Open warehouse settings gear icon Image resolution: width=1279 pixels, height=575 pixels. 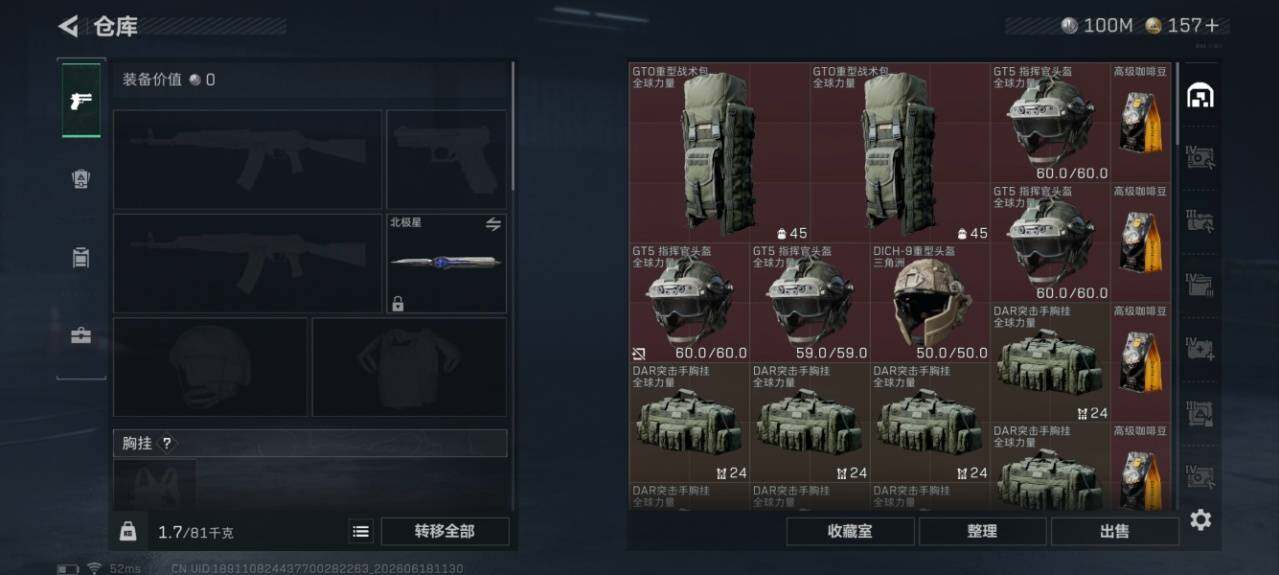coord(1200,520)
